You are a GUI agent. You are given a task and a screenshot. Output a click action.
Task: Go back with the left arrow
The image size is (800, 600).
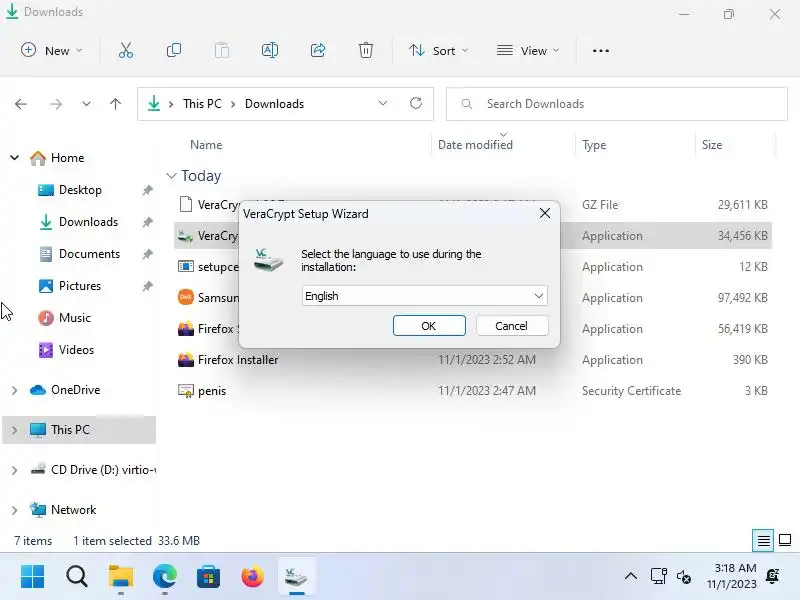pos(21,104)
